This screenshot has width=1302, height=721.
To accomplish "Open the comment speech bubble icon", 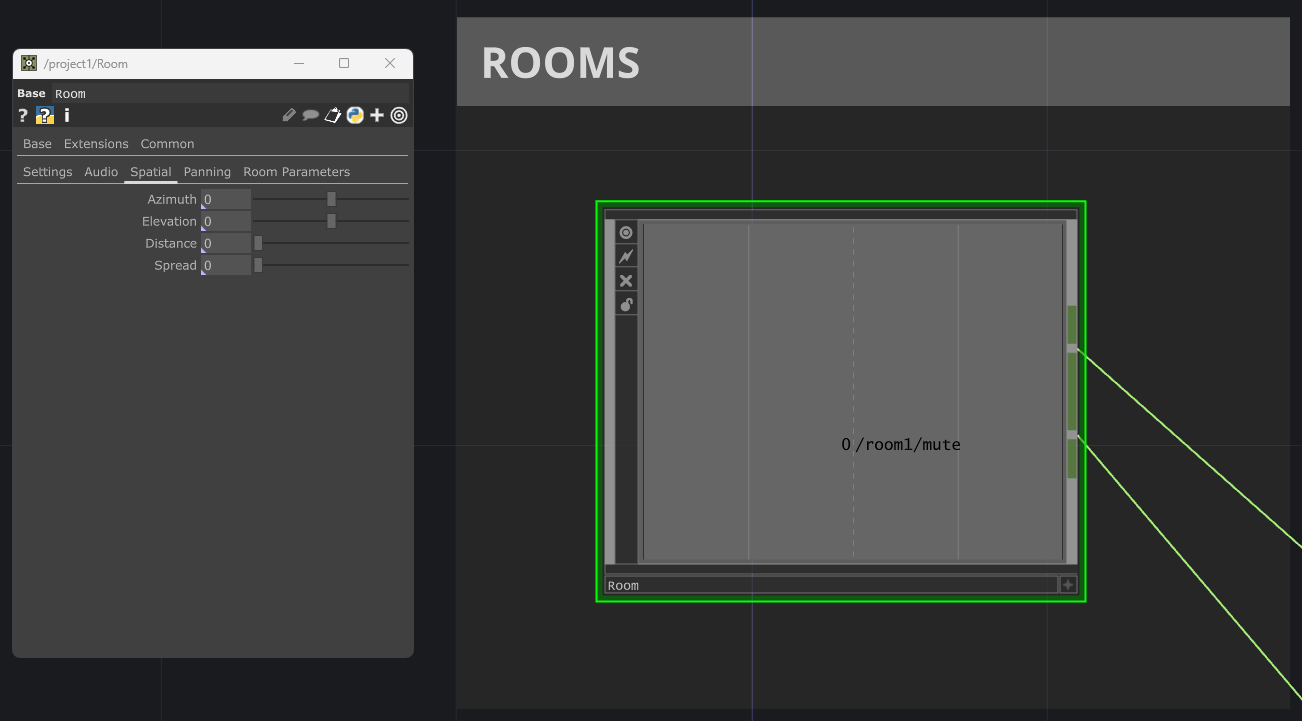I will (311, 115).
